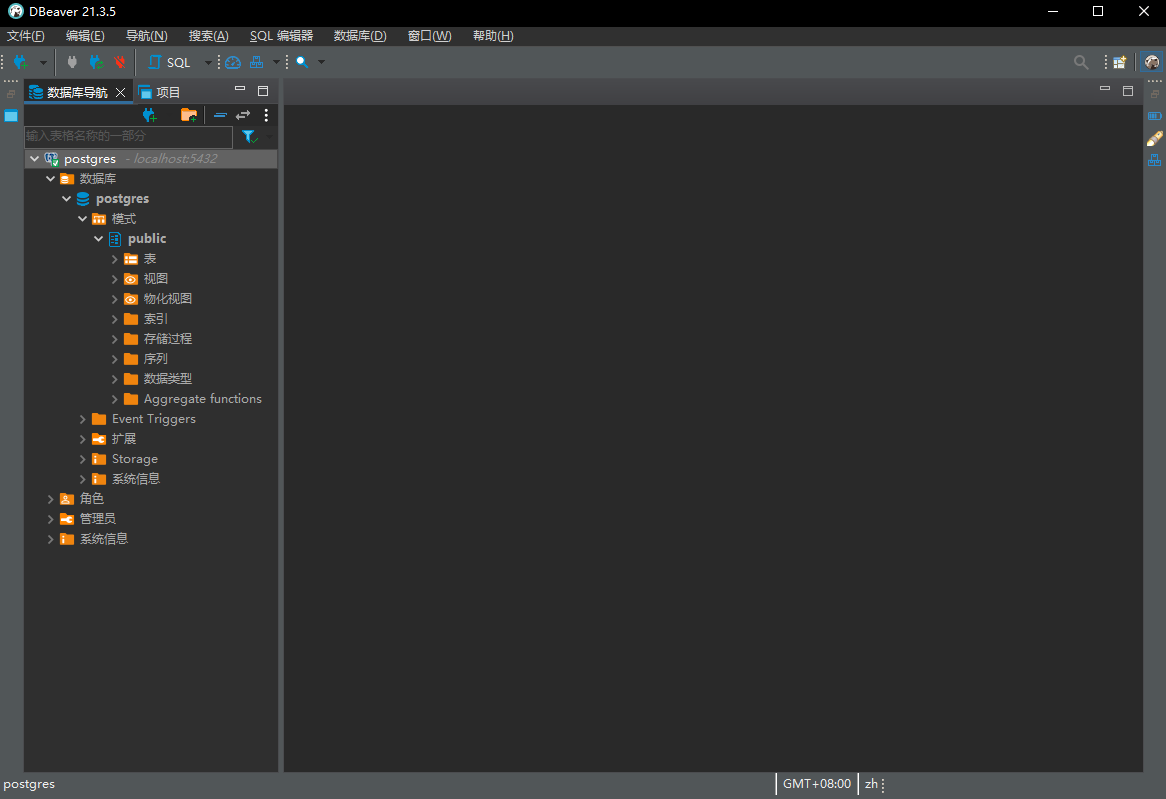Open dropdown arrow next to new connection icon

point(43,62)
